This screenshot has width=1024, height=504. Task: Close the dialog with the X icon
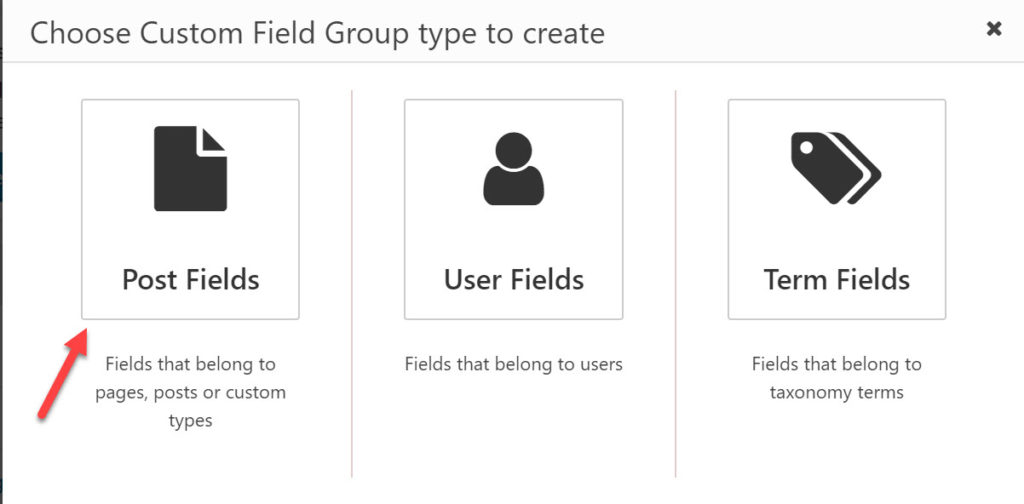coord(994,29)
